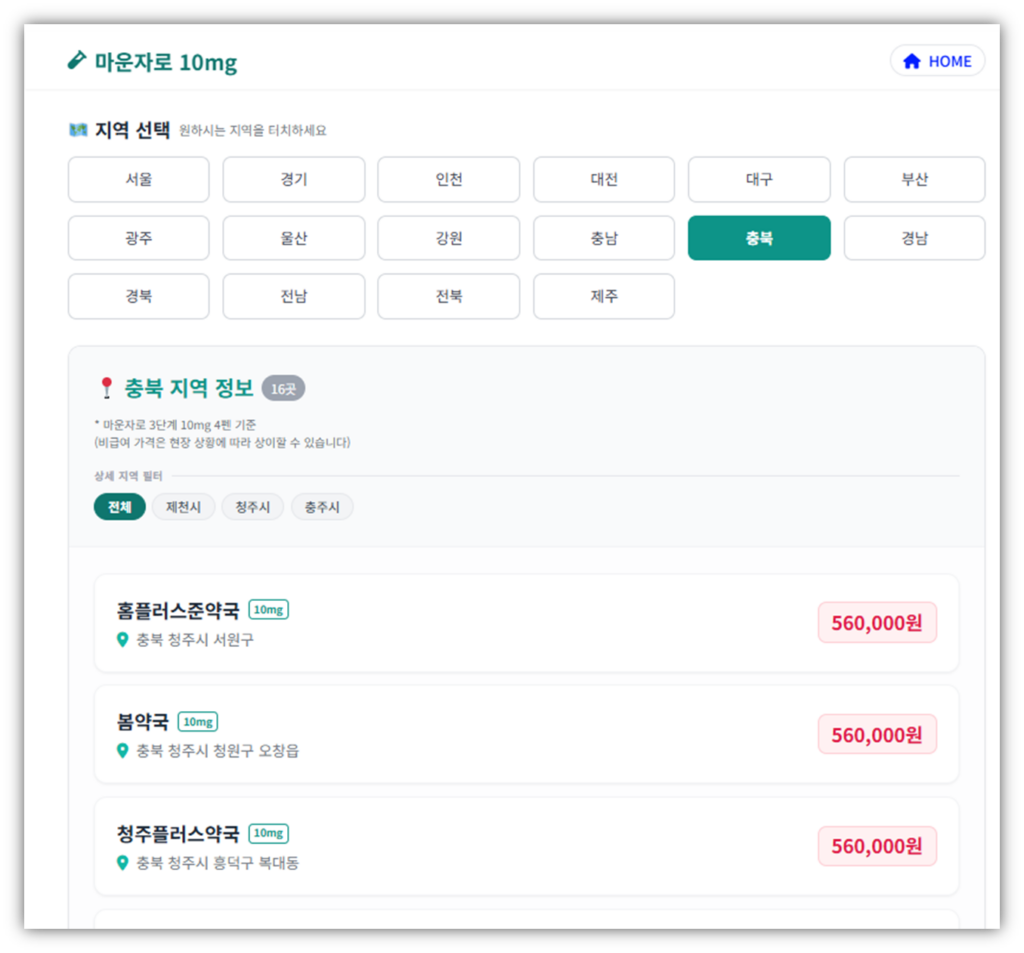Click the green location pin under 청주플러스약국
This screenshot has width=1024, height=953.
point(120,863)
